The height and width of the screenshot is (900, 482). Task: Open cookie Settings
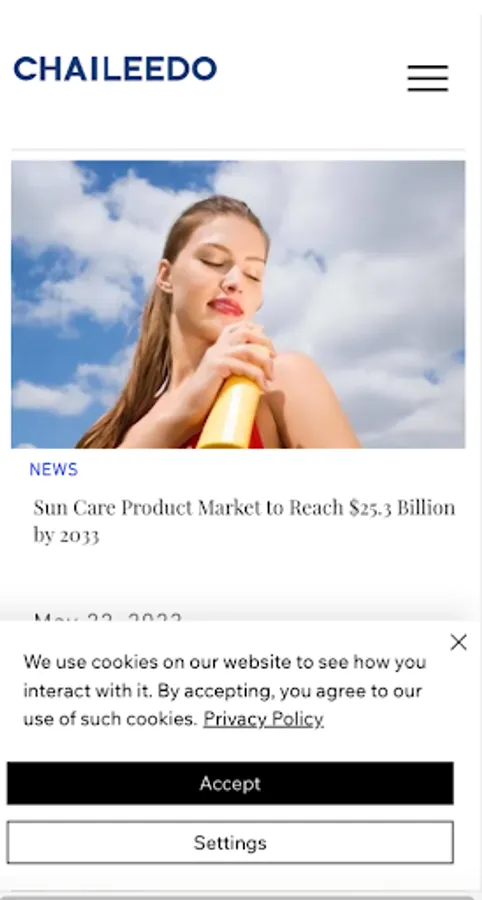(230, 843)
